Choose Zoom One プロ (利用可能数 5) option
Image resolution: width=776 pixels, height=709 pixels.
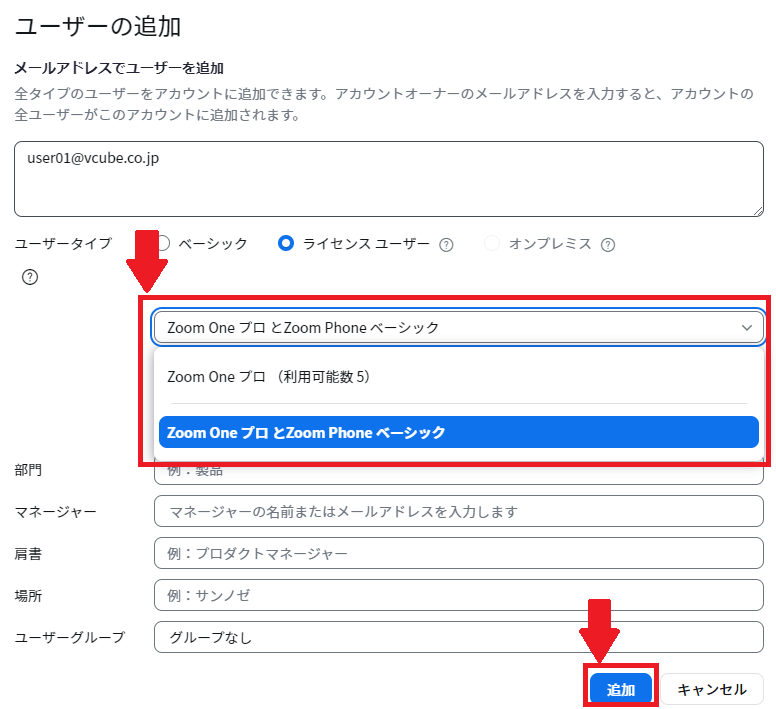[458, 377]
